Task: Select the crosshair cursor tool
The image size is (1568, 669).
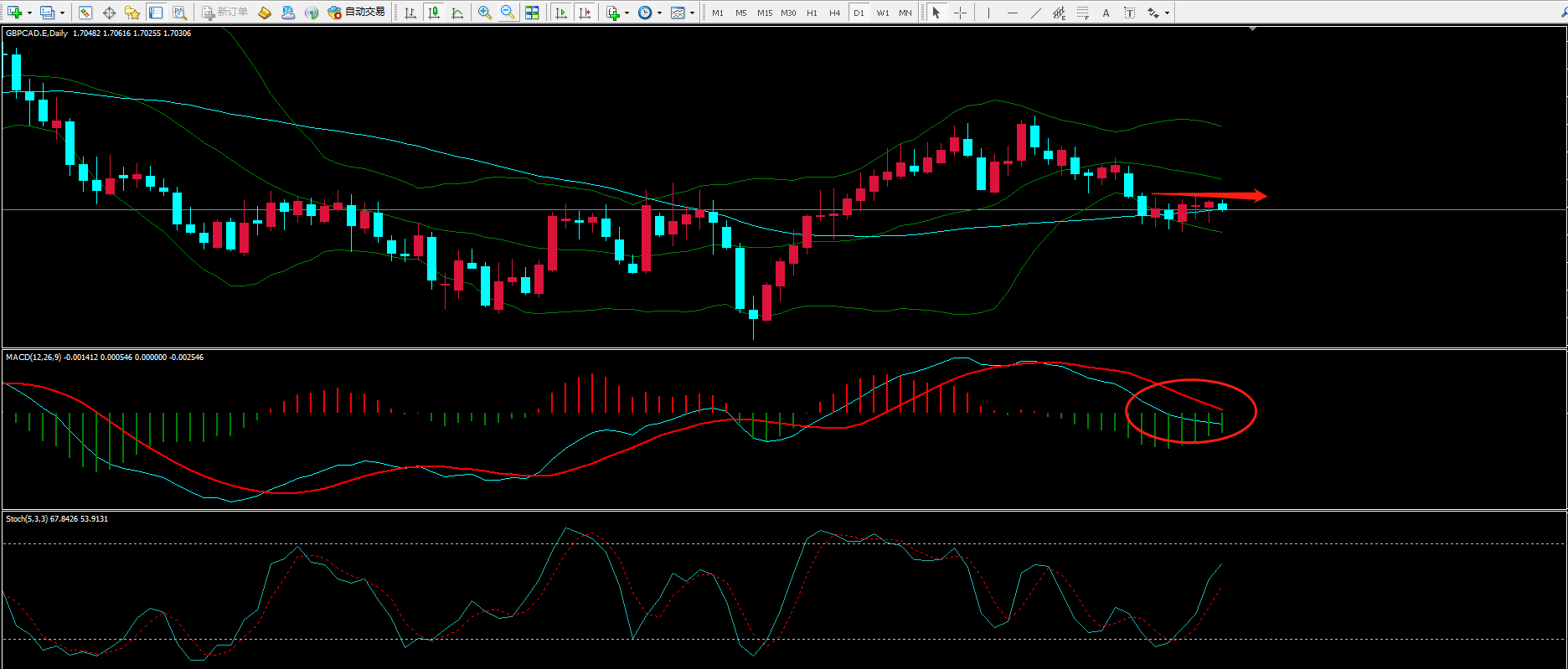Action: [x=960, y=13]
